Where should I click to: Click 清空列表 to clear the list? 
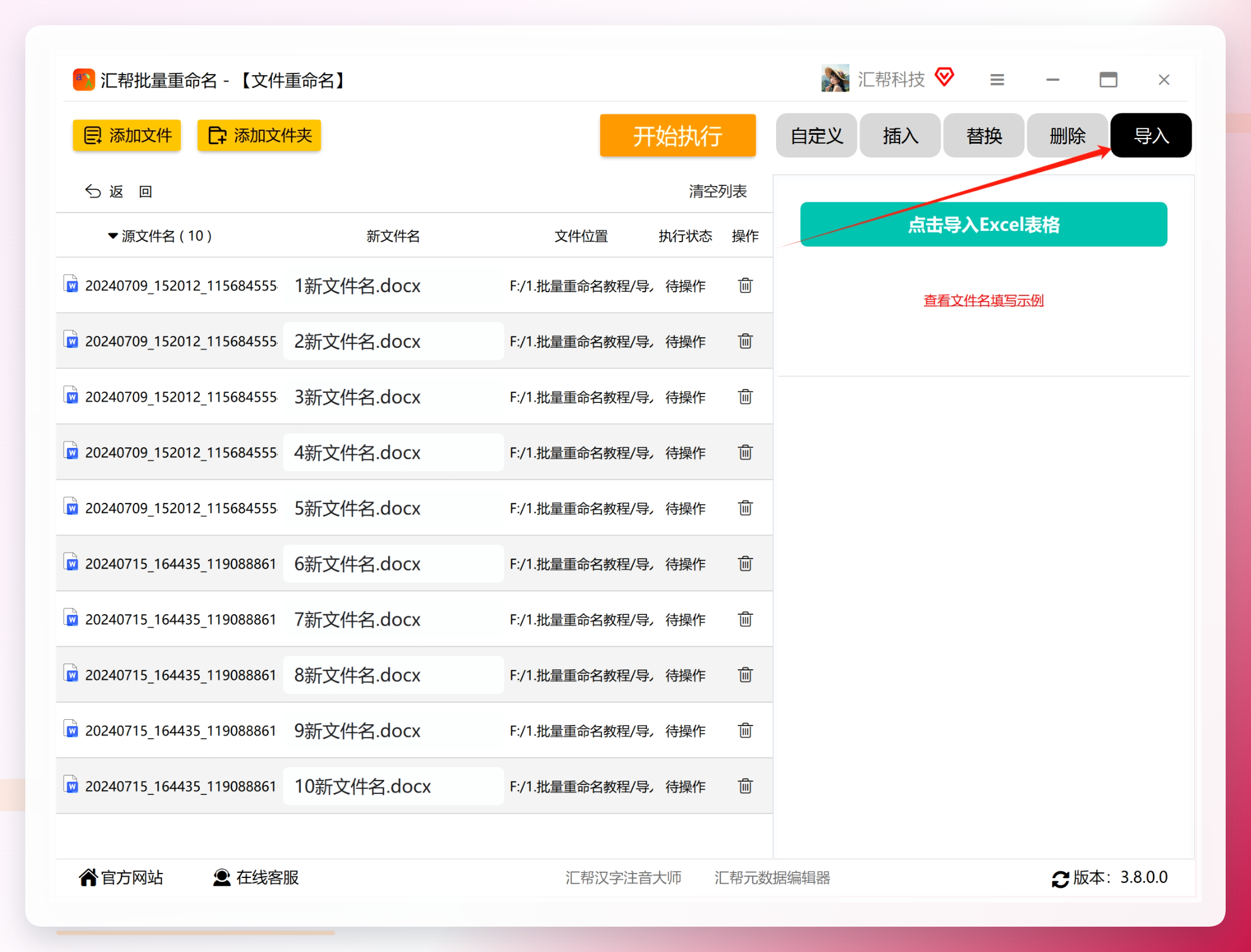(718, 191)
